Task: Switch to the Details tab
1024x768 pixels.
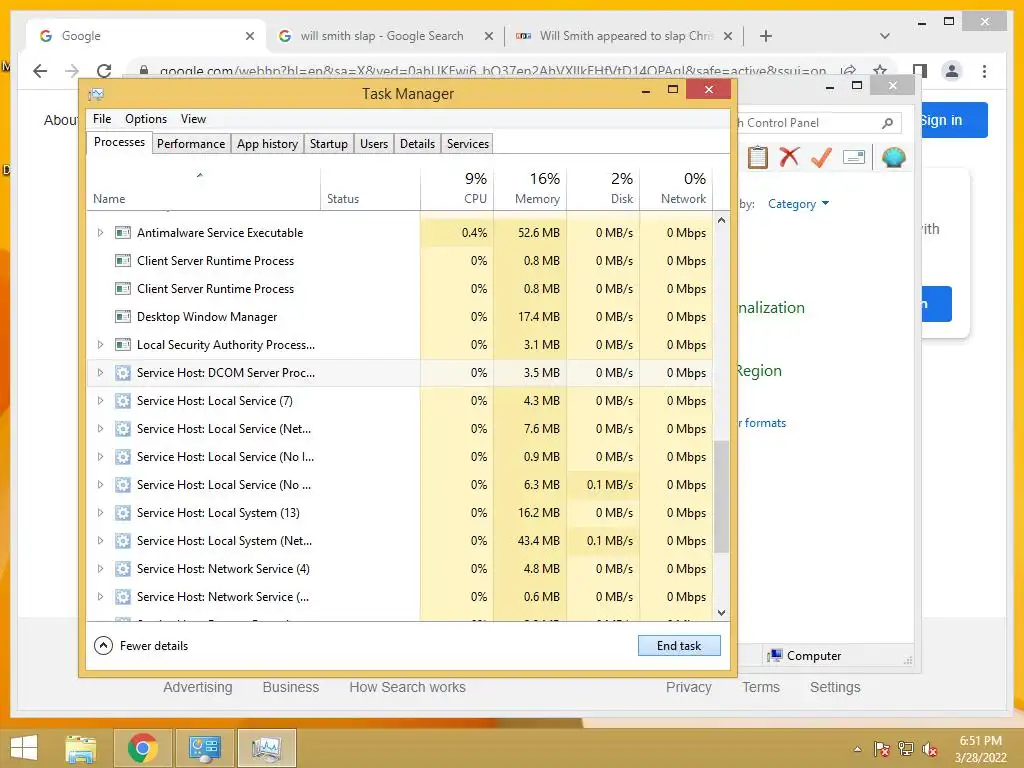Action: tap(417, 144)
